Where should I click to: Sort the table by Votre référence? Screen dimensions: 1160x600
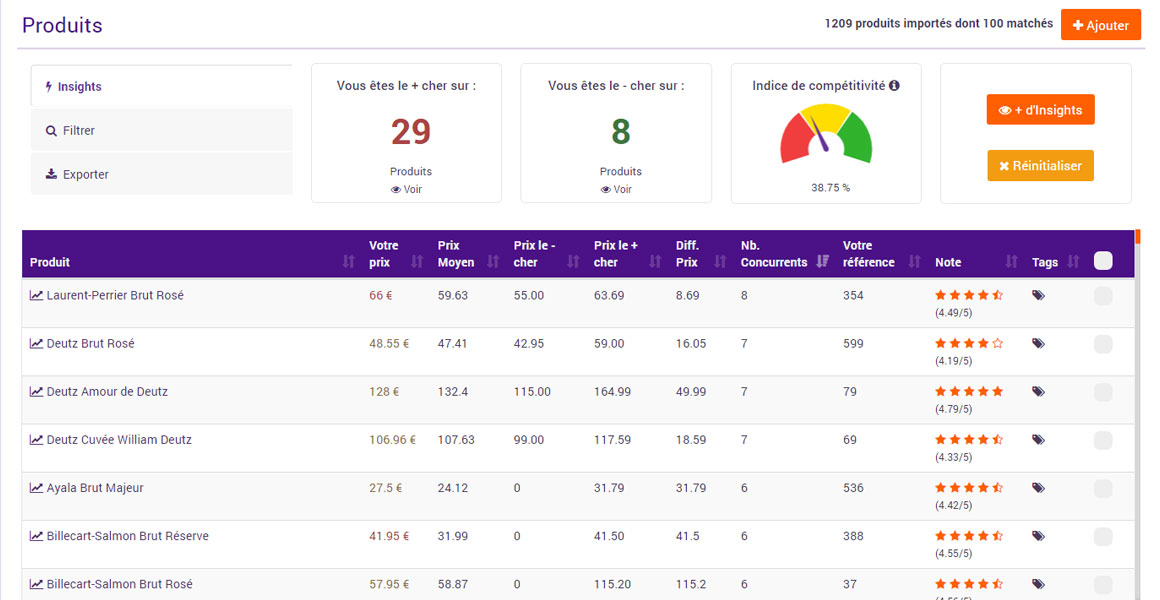pyautogui.click(x=914, y=262)
